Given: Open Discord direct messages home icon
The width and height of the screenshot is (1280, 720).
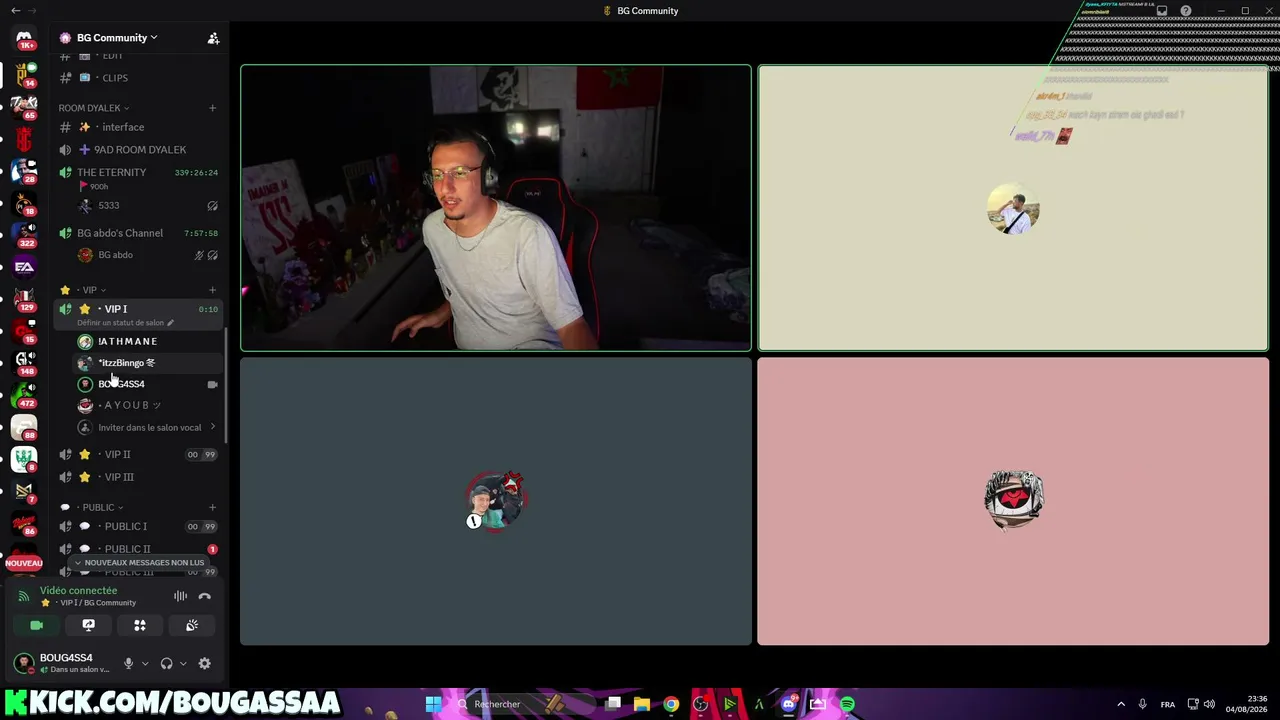Looking at the screenshot, I should [x=24, y=38].
